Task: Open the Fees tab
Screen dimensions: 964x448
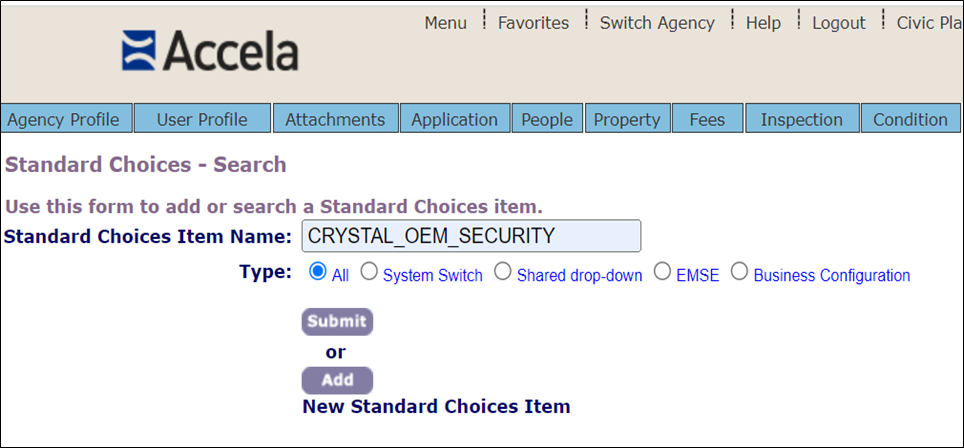Action: 707,119
